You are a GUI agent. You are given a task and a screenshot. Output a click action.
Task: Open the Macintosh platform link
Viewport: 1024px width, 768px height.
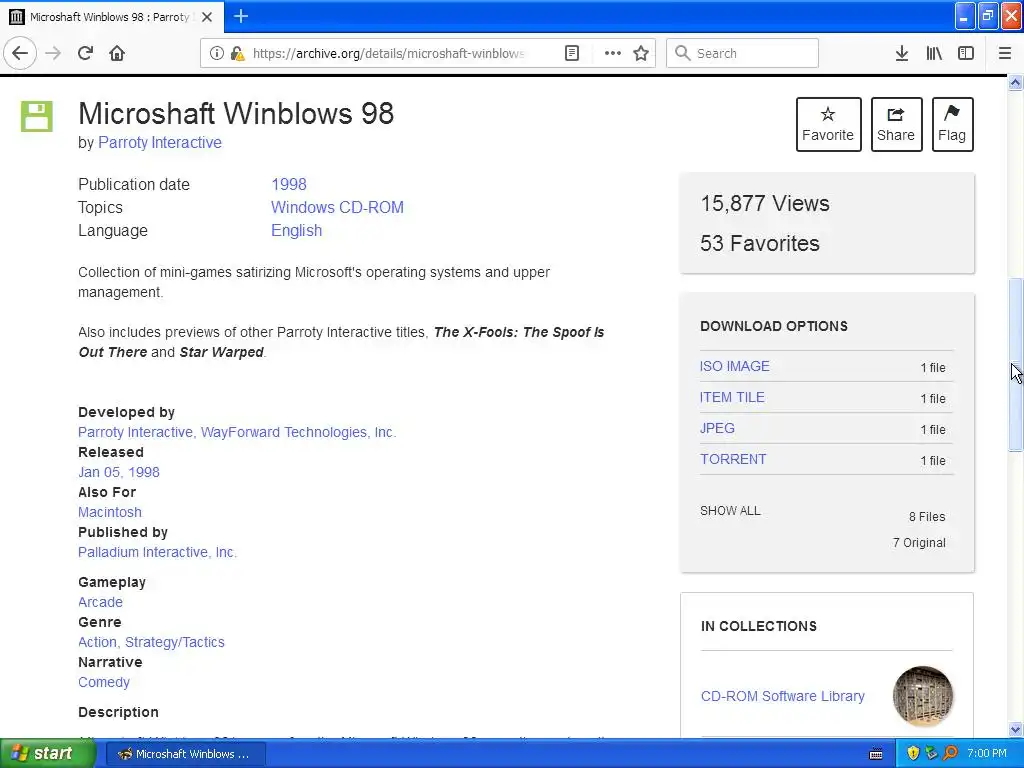click(110, 512)
